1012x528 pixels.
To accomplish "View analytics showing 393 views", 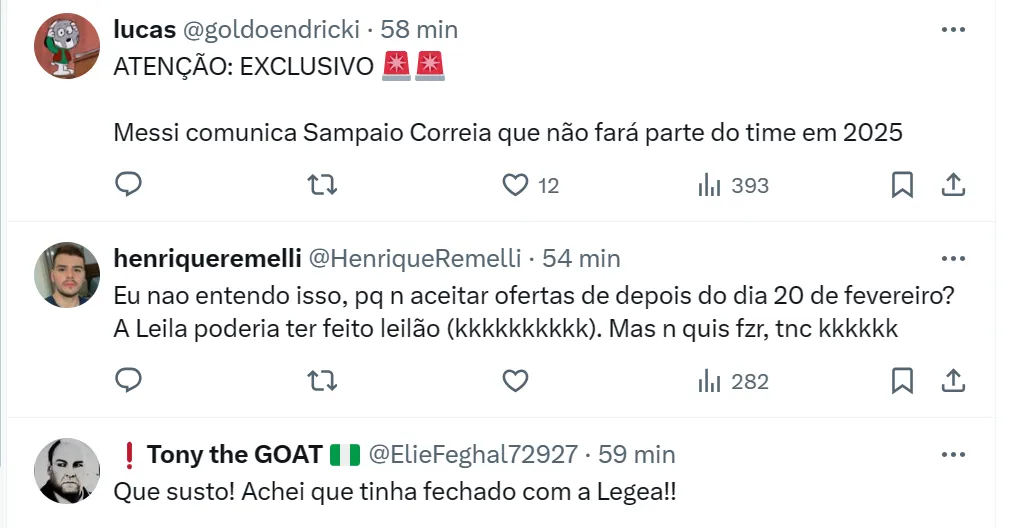I will tap(733, 185).
